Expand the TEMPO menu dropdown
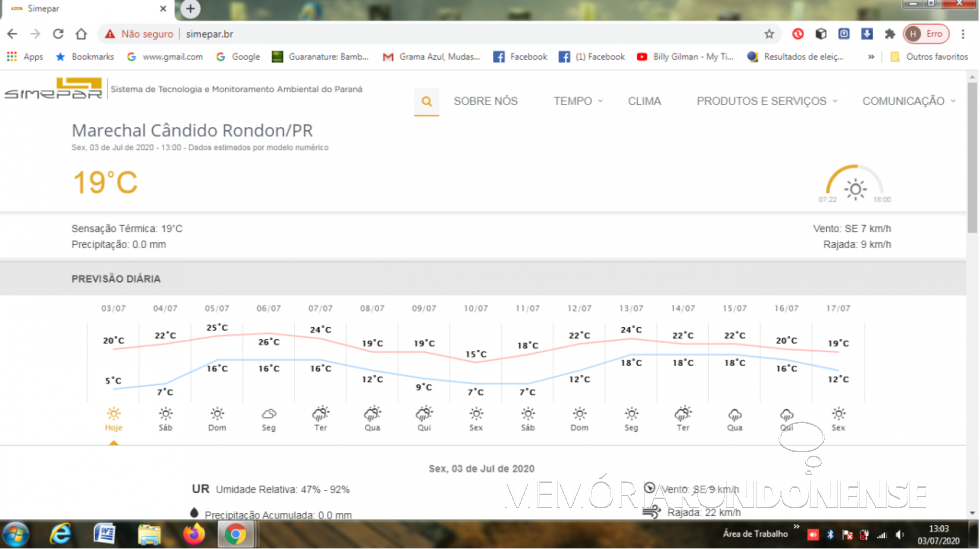Viewport: 980px width, 549px height. [x=578, y=101]
